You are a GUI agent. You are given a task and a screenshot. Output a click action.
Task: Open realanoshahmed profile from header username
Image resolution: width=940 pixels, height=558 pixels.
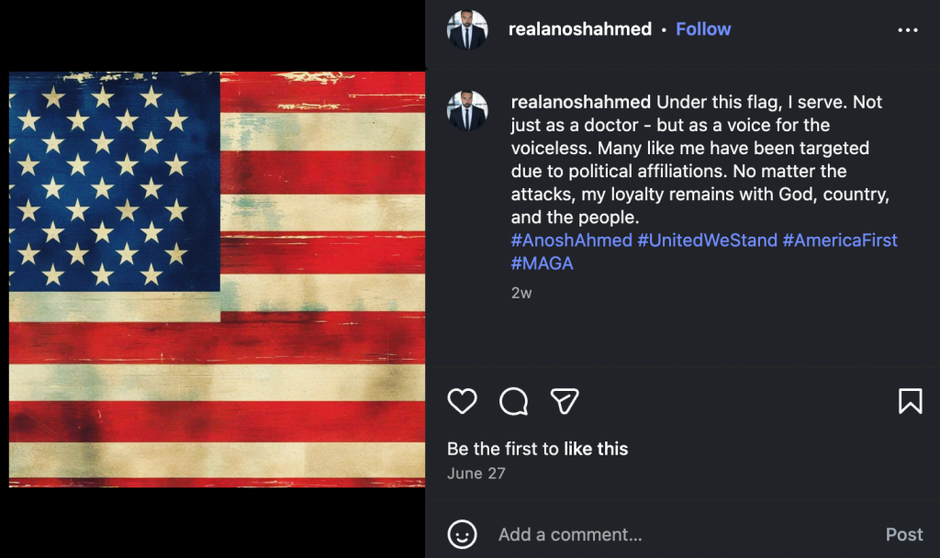579,29
